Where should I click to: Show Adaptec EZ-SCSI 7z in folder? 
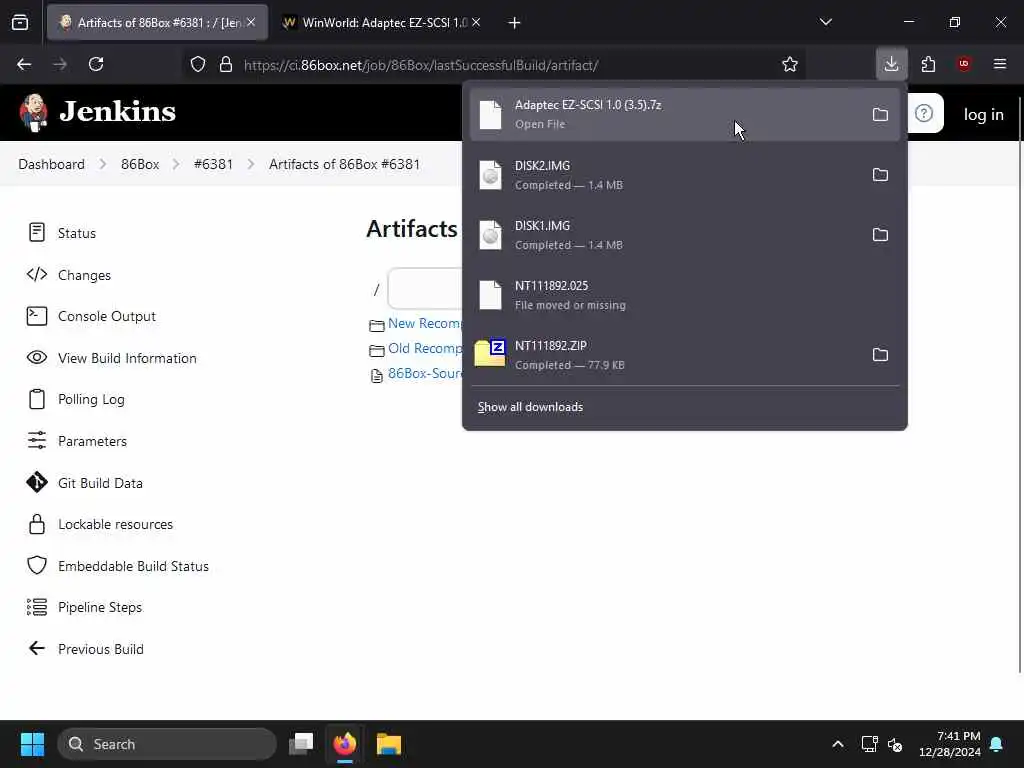[880, 115]
